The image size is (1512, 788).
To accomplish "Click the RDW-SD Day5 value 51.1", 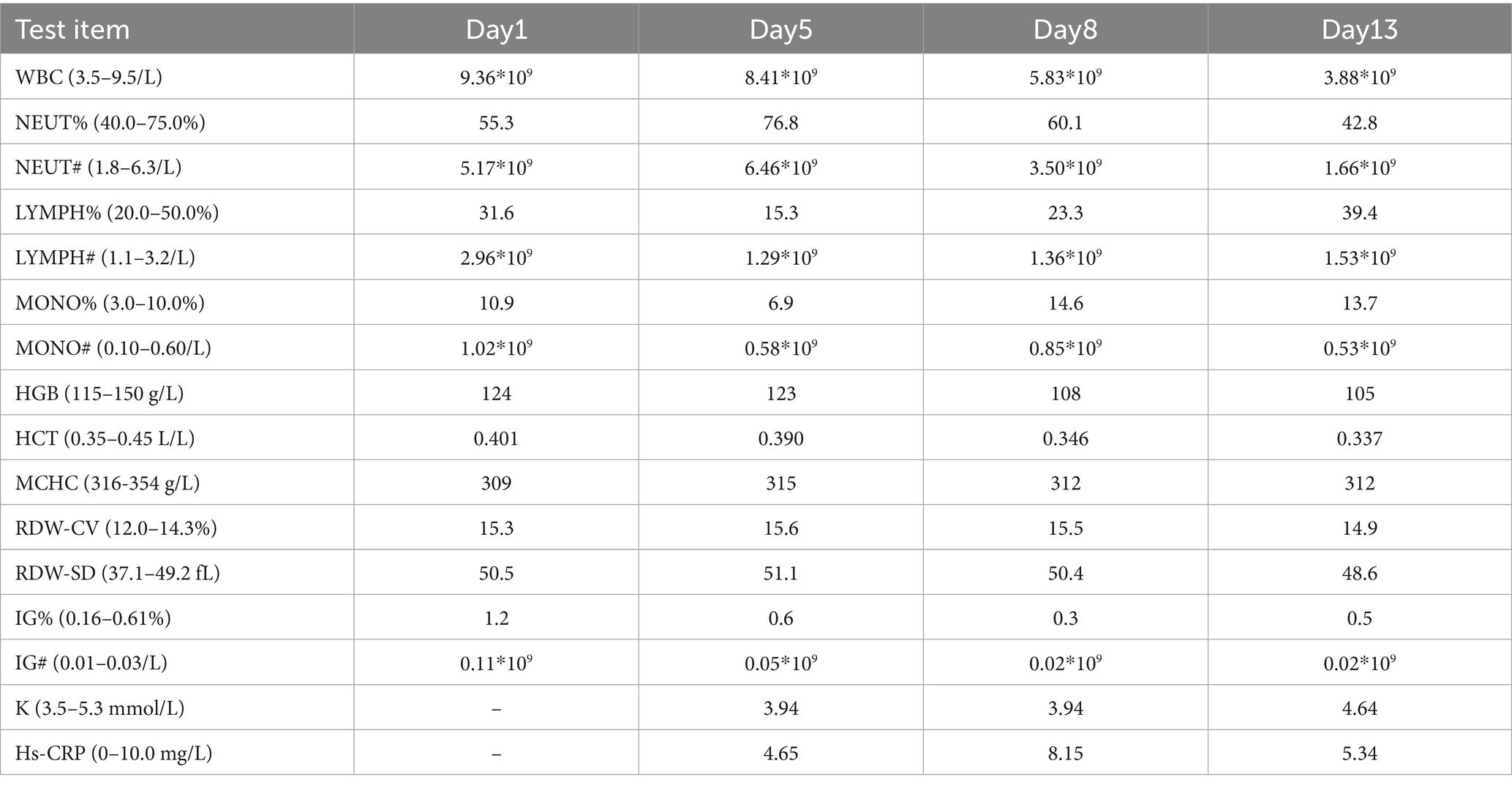I will click(x=781, y=573).
